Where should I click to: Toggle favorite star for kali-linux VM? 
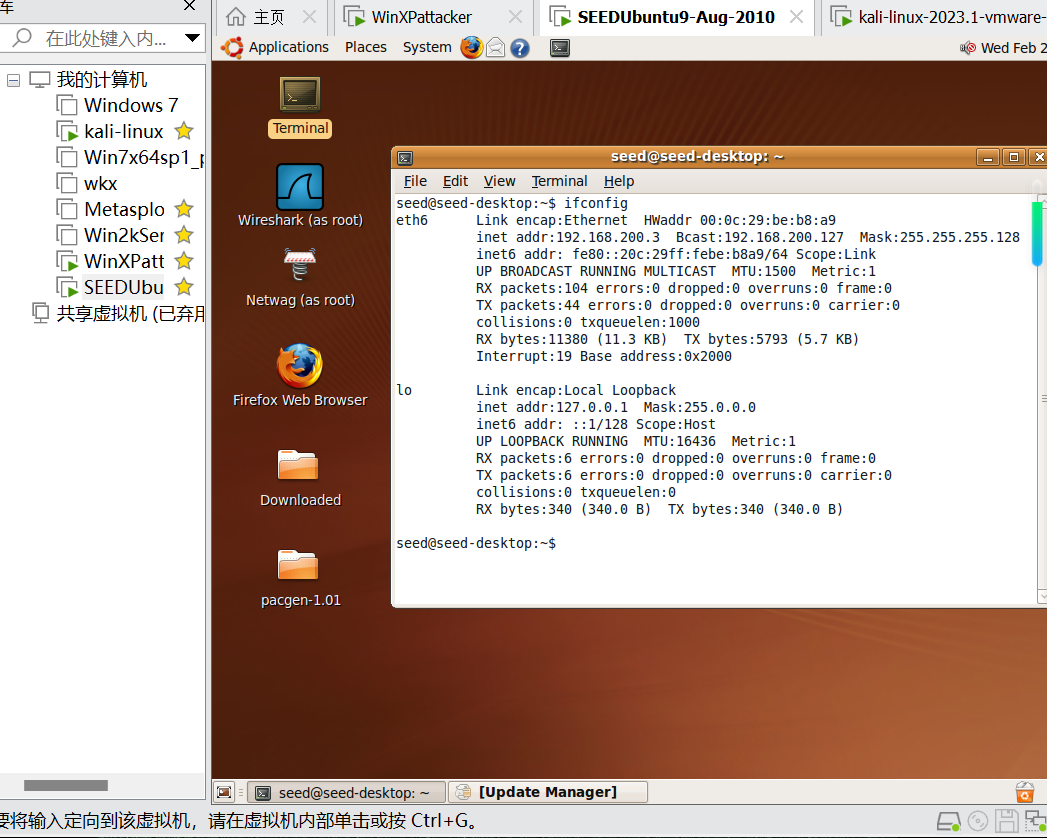click(x=184, y=131)
